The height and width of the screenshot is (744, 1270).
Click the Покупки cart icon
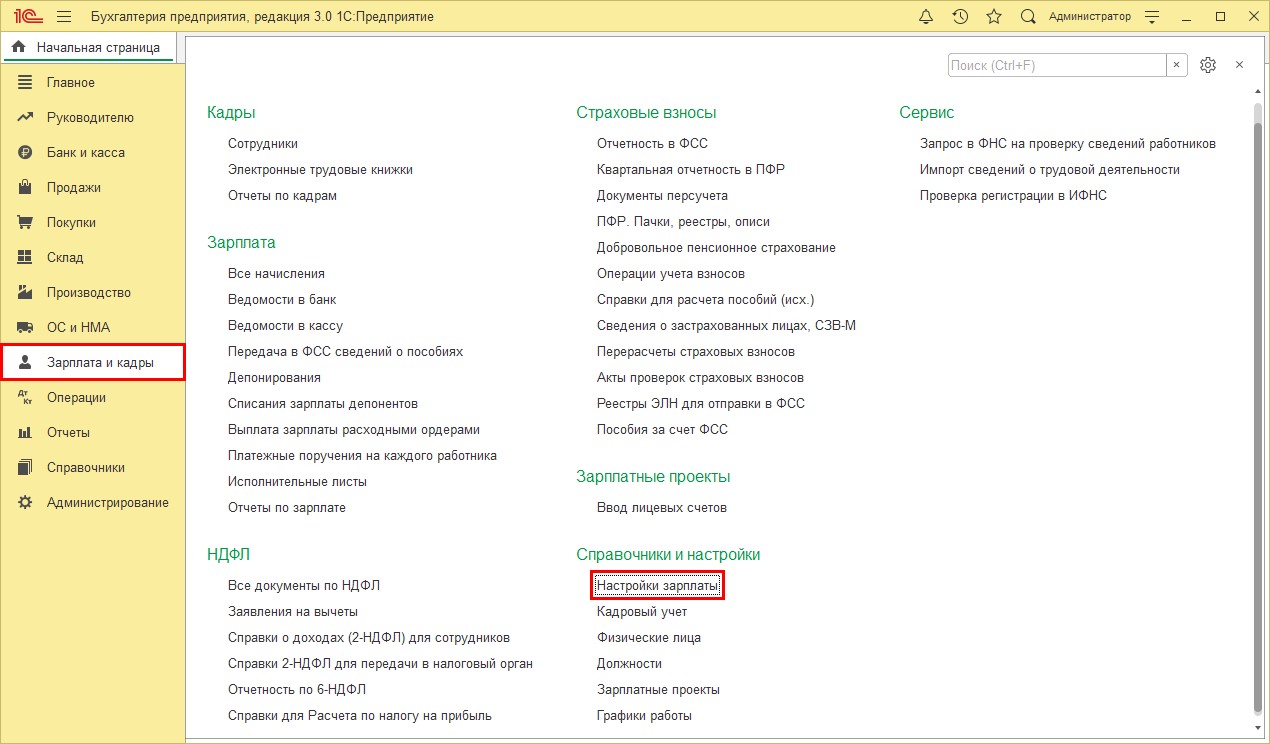tap(26, 223)
